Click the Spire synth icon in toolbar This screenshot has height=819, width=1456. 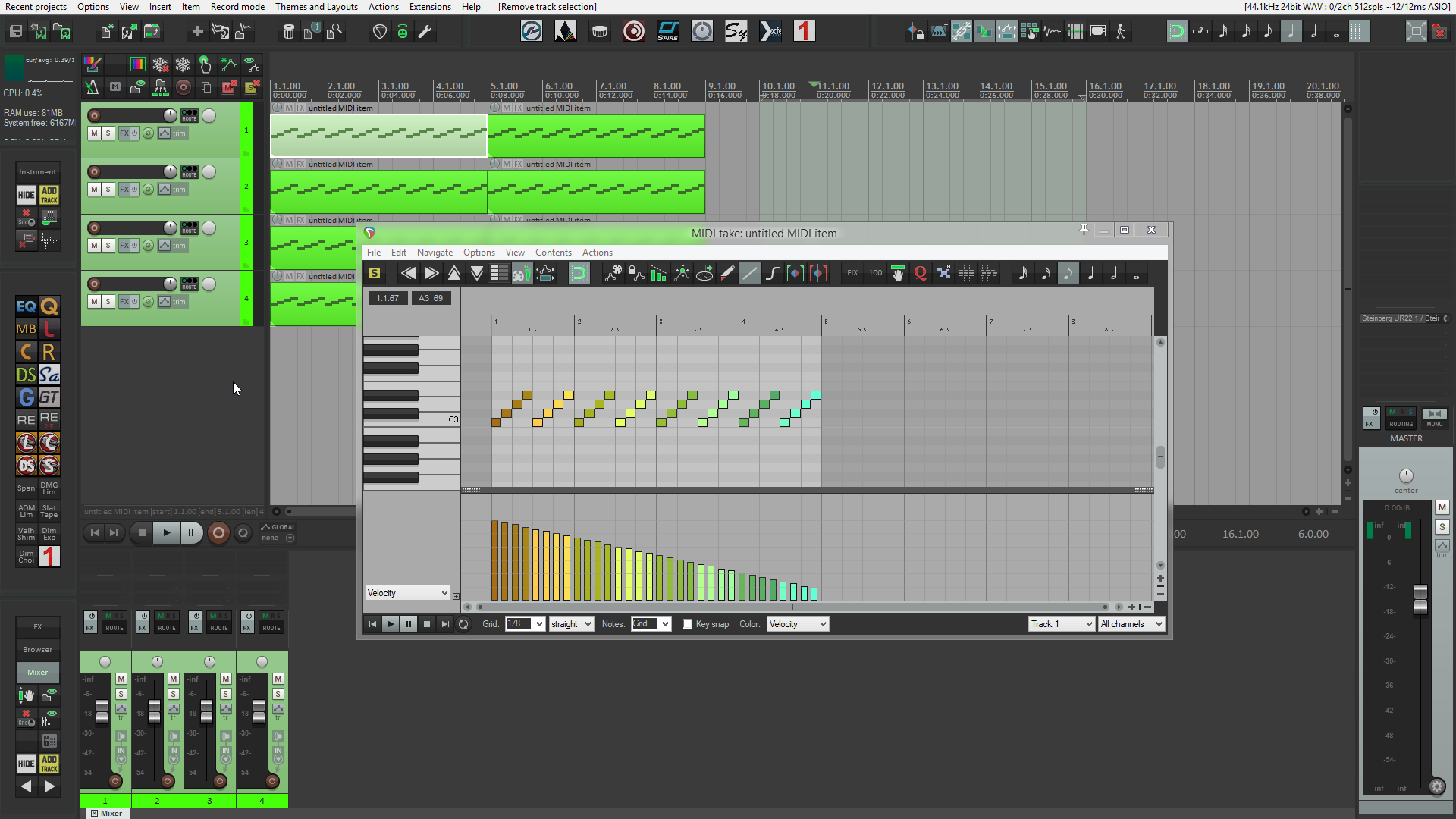[x=667, y=32]
